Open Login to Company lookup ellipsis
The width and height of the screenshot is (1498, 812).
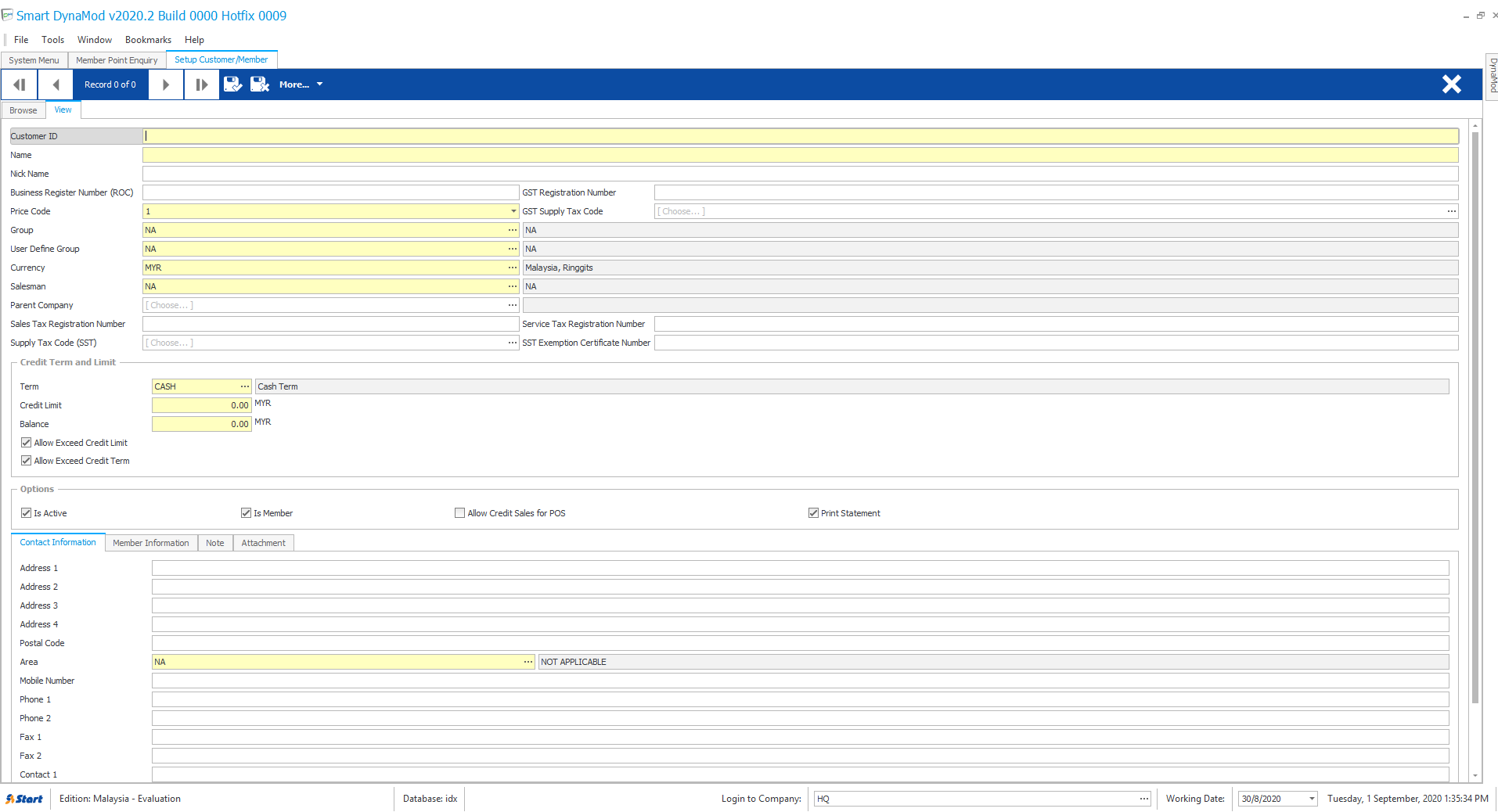pos(1144,799)
